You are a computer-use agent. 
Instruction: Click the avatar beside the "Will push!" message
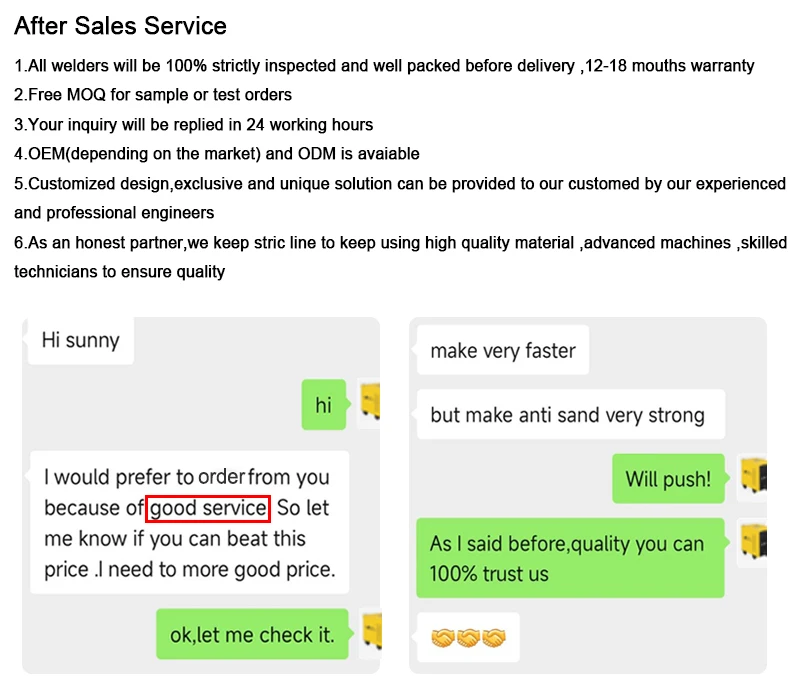753,477
